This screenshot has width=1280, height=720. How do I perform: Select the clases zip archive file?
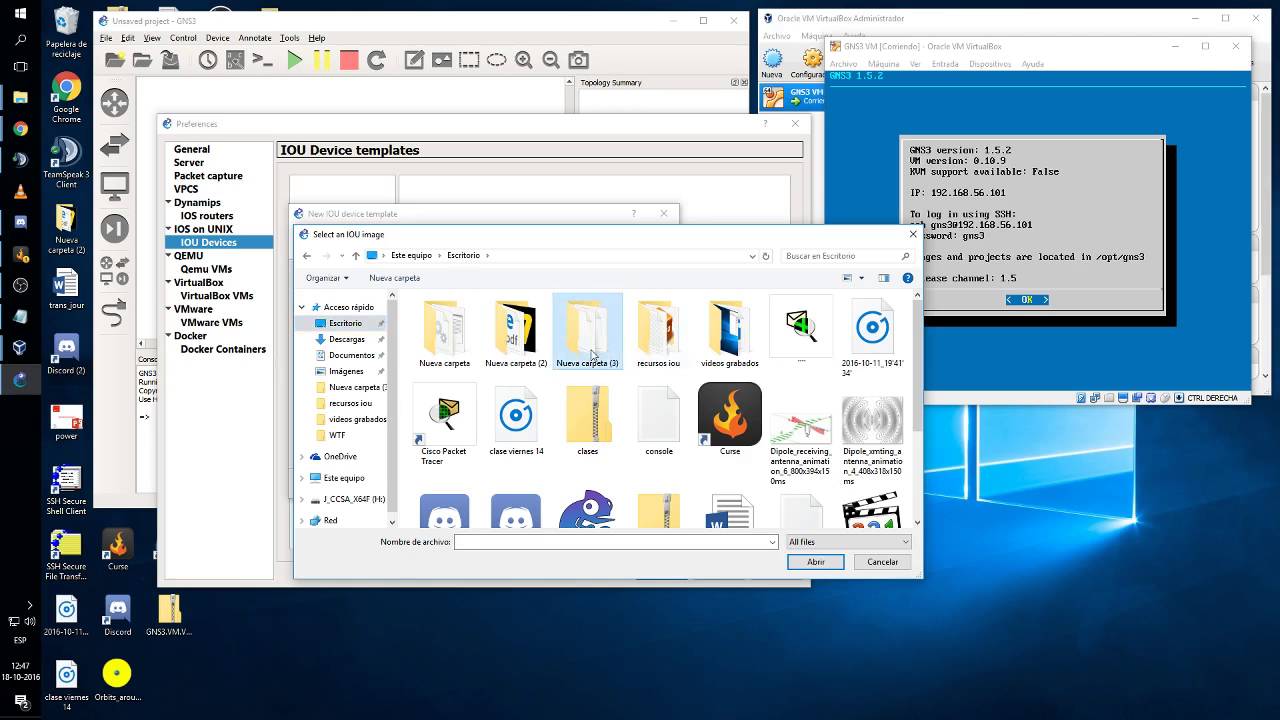588,420
